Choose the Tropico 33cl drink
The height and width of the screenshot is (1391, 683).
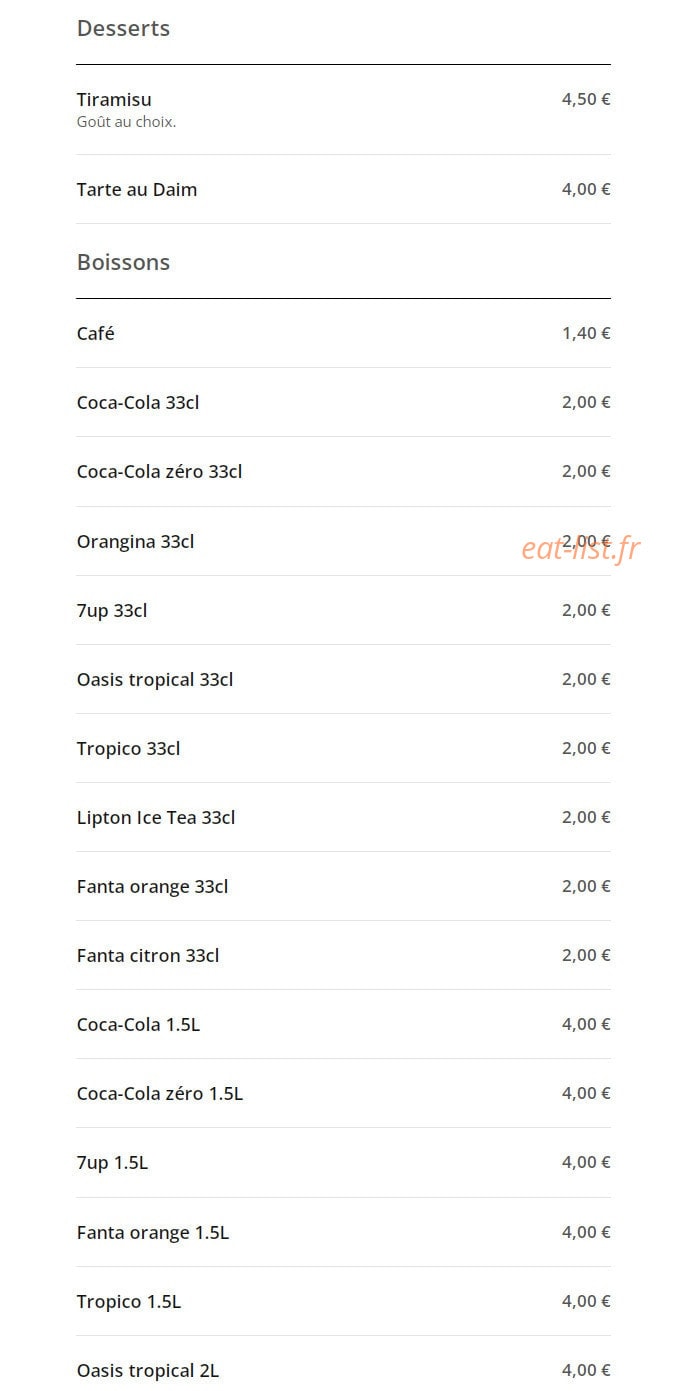(x=343, y=748)
